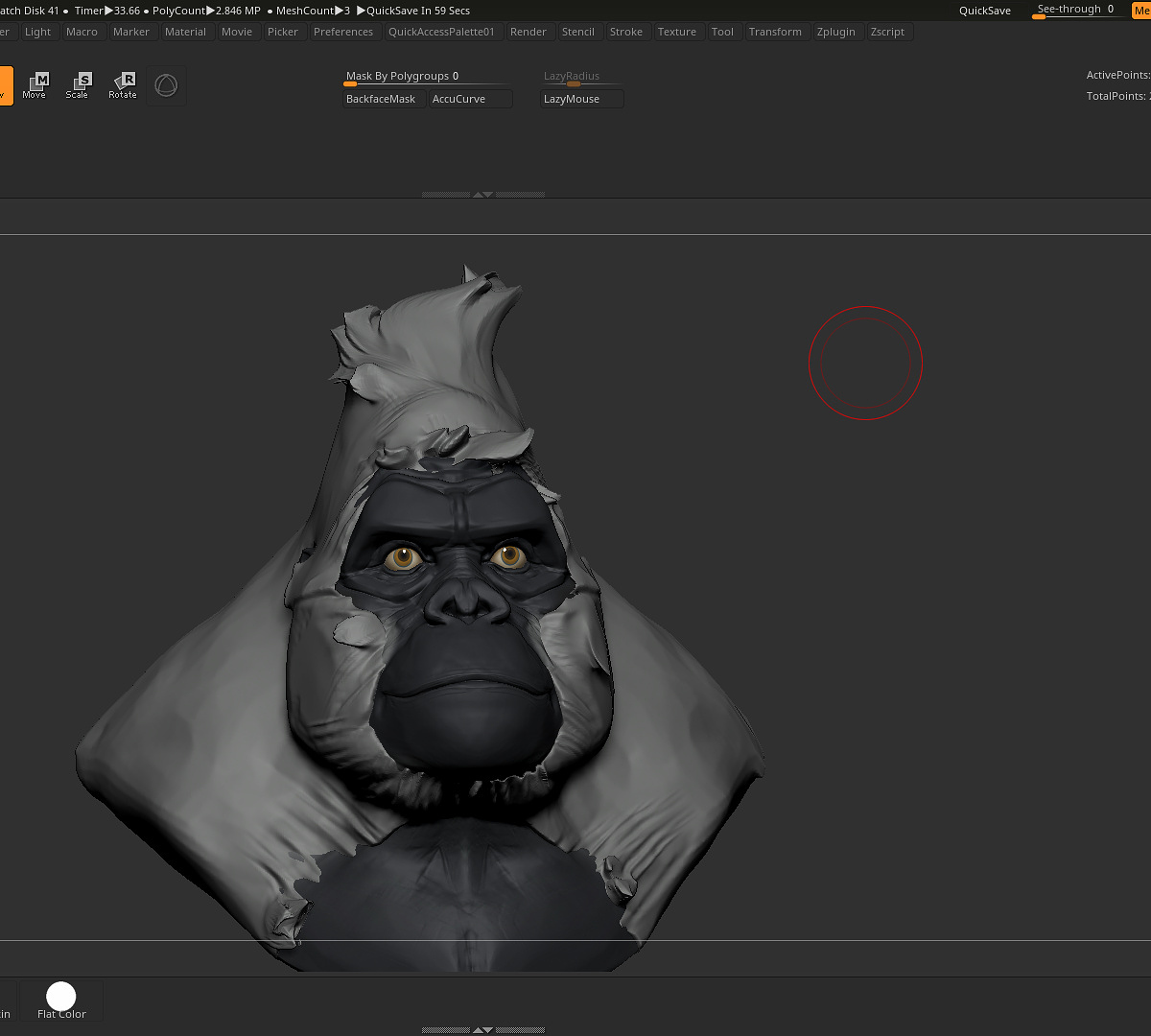The height and width of the screenshot is (1036, 1151).
Task: Click the See-through slider
Action: [1079, 11]
